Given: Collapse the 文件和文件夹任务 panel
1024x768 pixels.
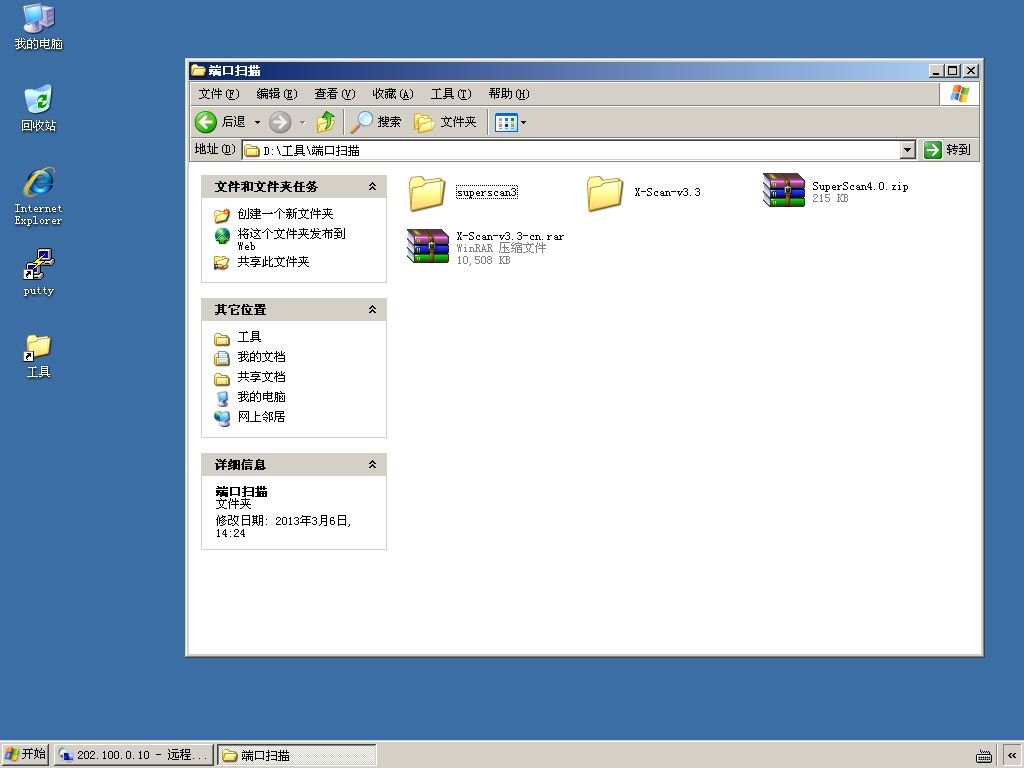Looking at the screenshot, I should click(x=372, y=187).
